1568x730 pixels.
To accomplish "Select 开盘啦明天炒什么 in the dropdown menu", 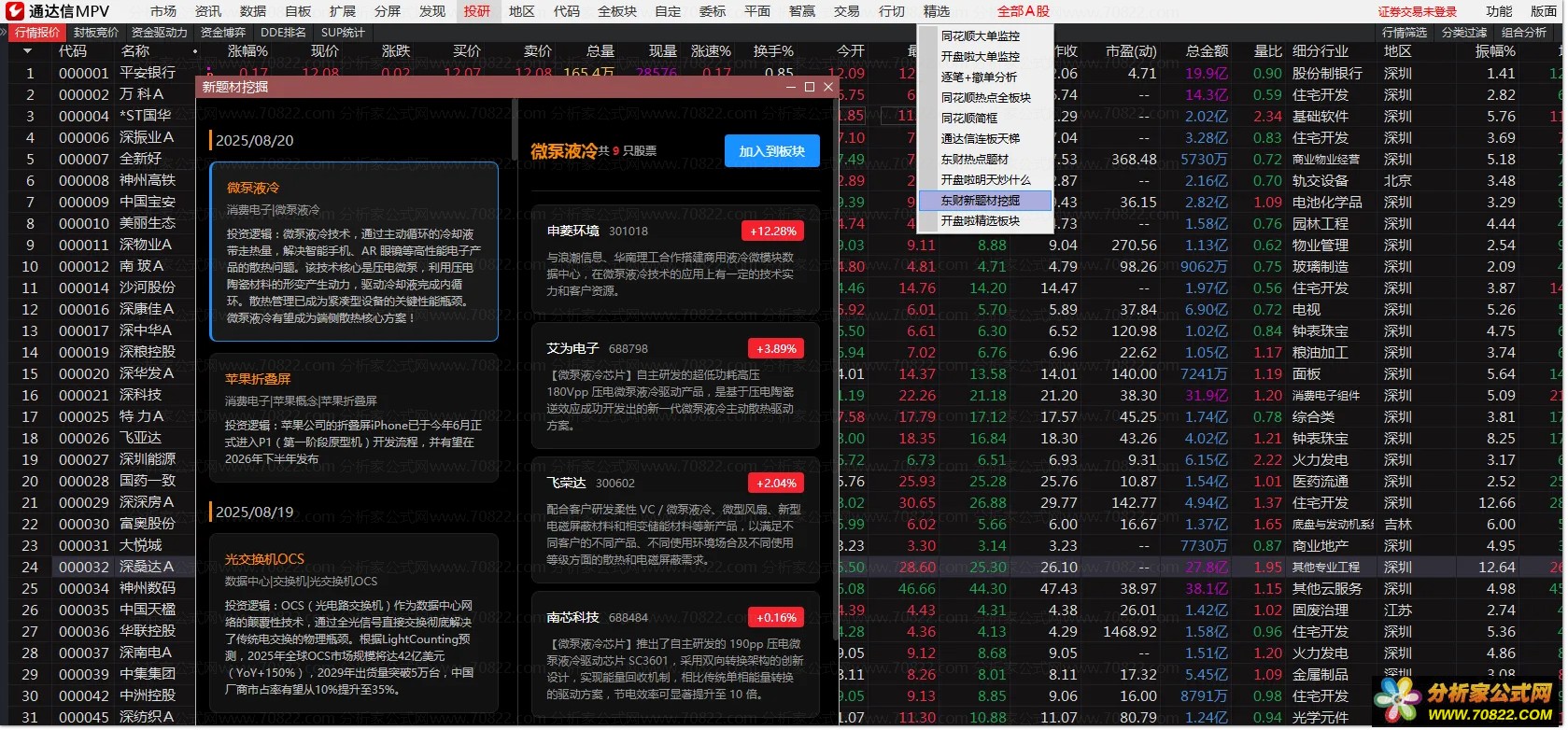I will click(x=985, y=179).
